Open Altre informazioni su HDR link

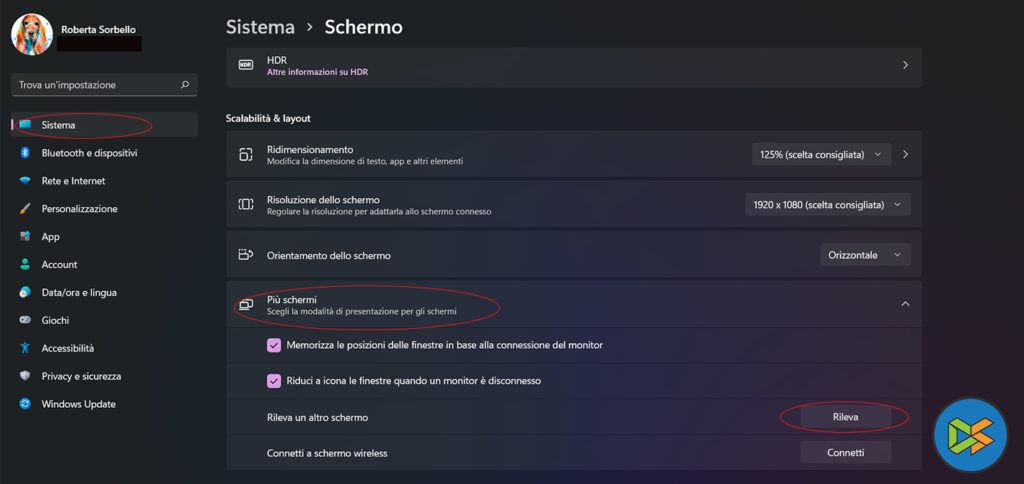pyautogui.click(x=317, y=72)
